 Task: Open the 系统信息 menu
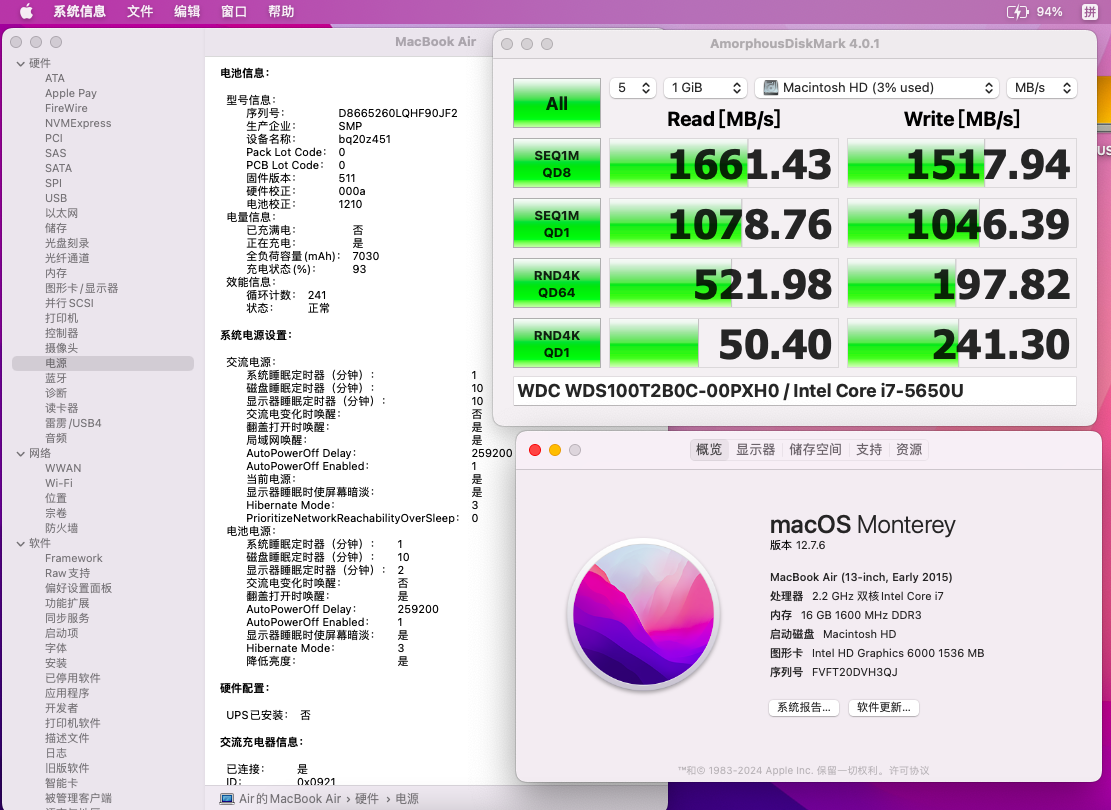pos(79,11)
